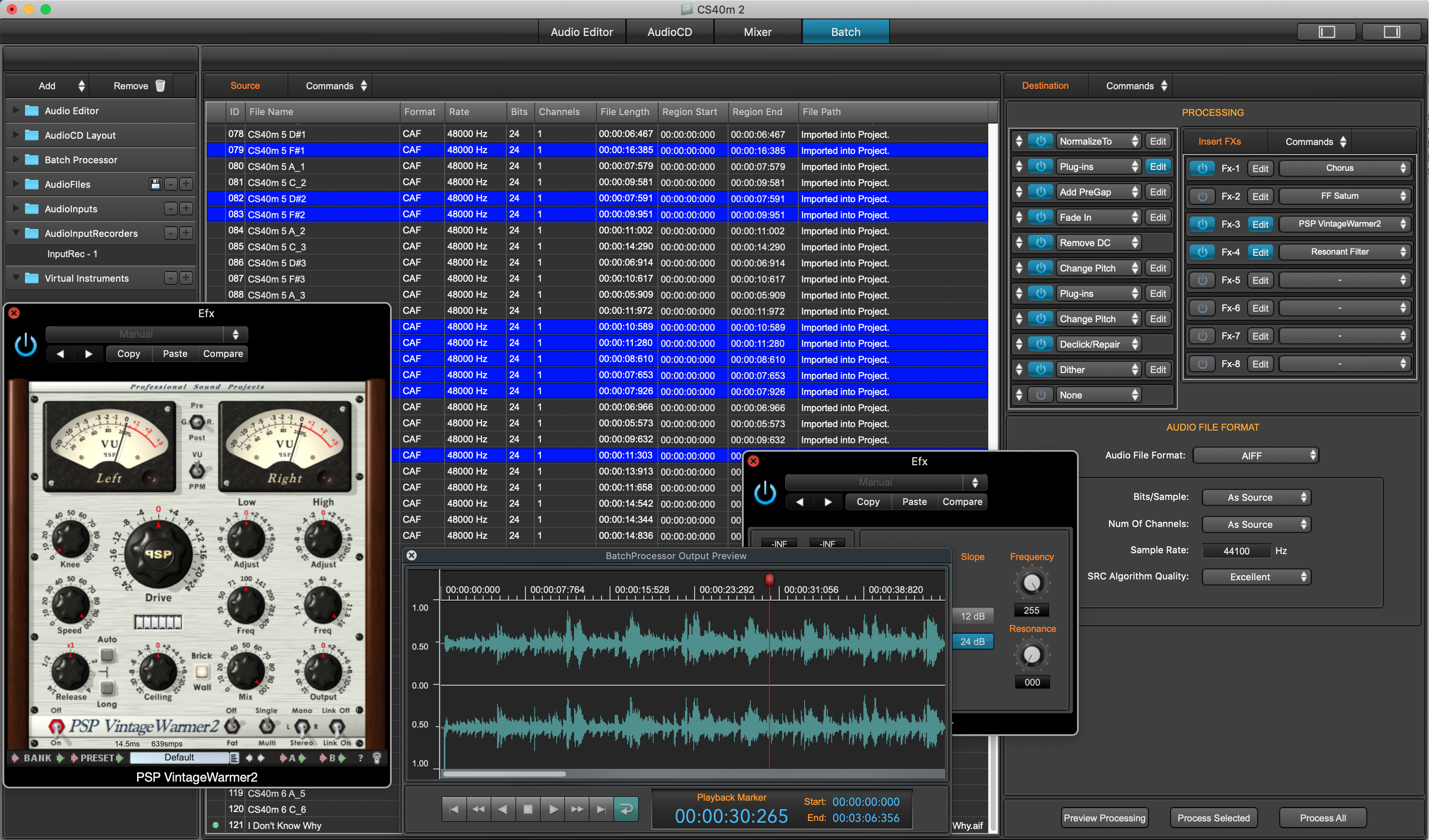Click the PSP VintageWarmer2 help question mark
Screen dimensions: 1429x840
pos(361,758)
